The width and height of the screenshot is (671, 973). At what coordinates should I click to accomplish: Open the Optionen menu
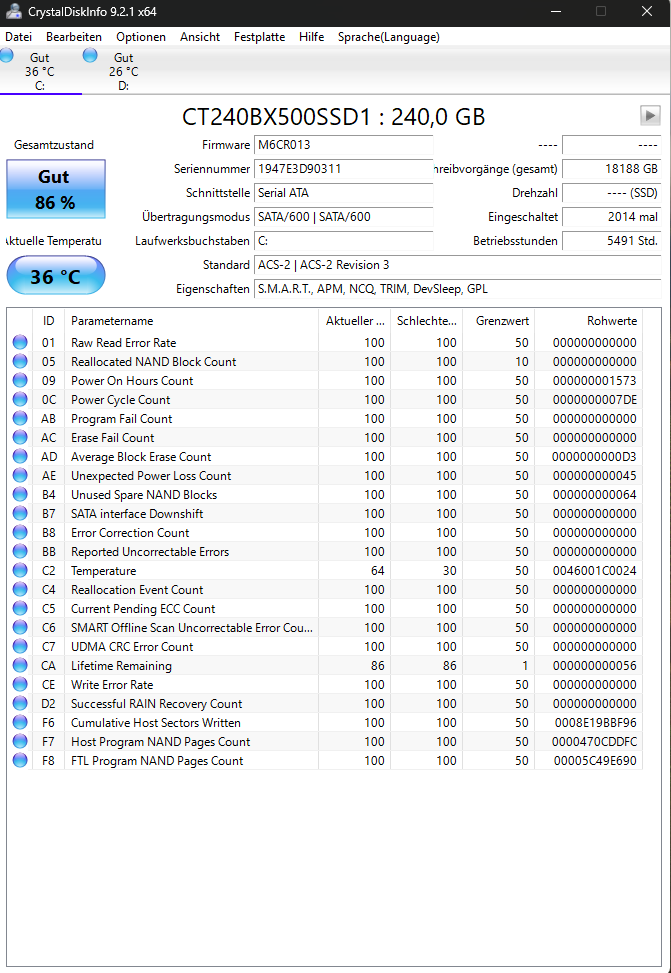(141, 37)
